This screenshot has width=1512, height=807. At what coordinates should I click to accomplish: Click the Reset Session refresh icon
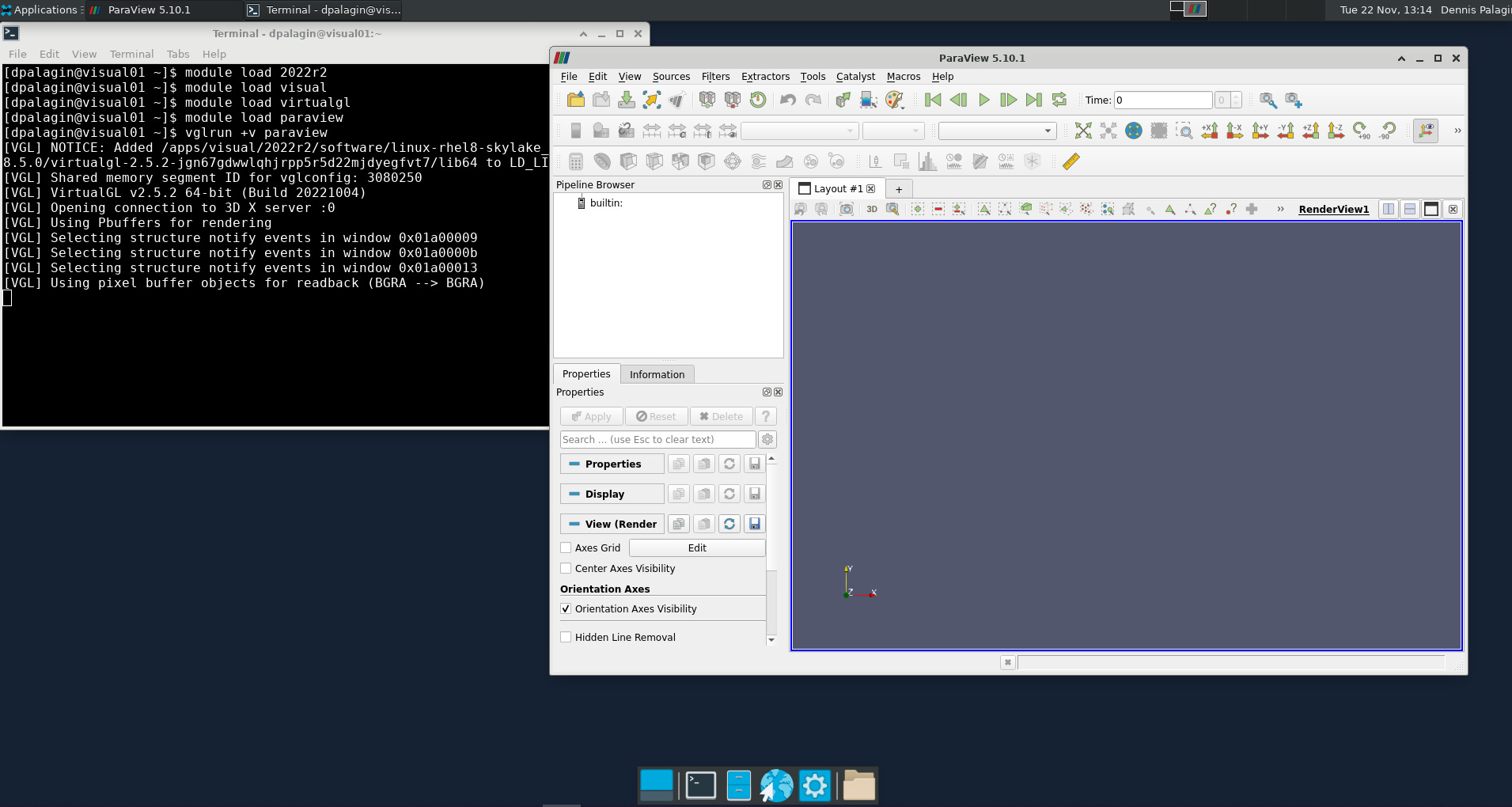pos(758,100)
